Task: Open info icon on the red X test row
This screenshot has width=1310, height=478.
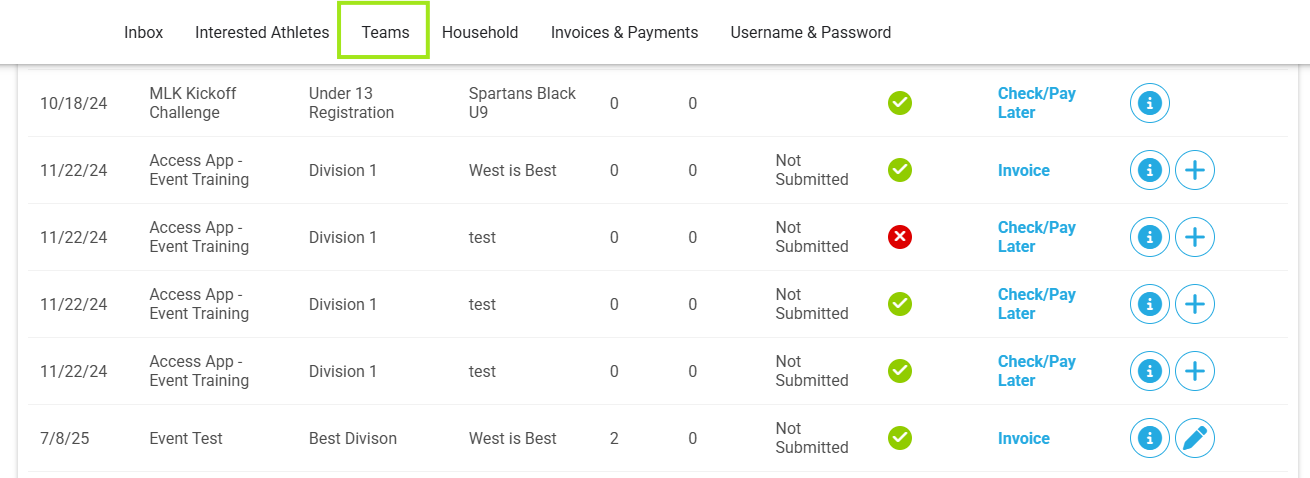Action: click(1149, 237)
